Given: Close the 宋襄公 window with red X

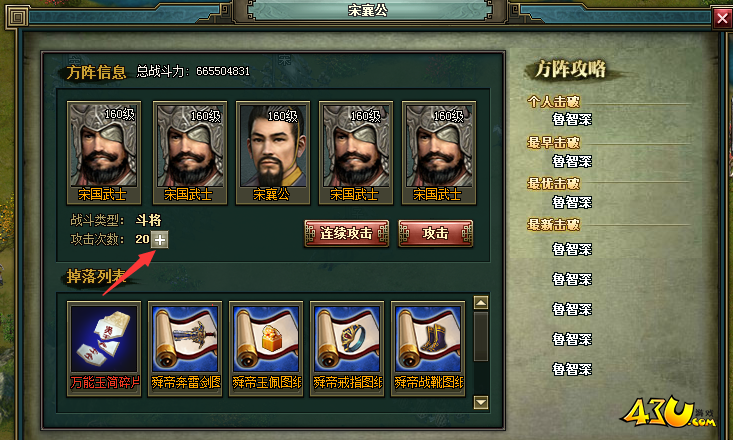Looking at the screenshot, I should click(x=722, y=18).
